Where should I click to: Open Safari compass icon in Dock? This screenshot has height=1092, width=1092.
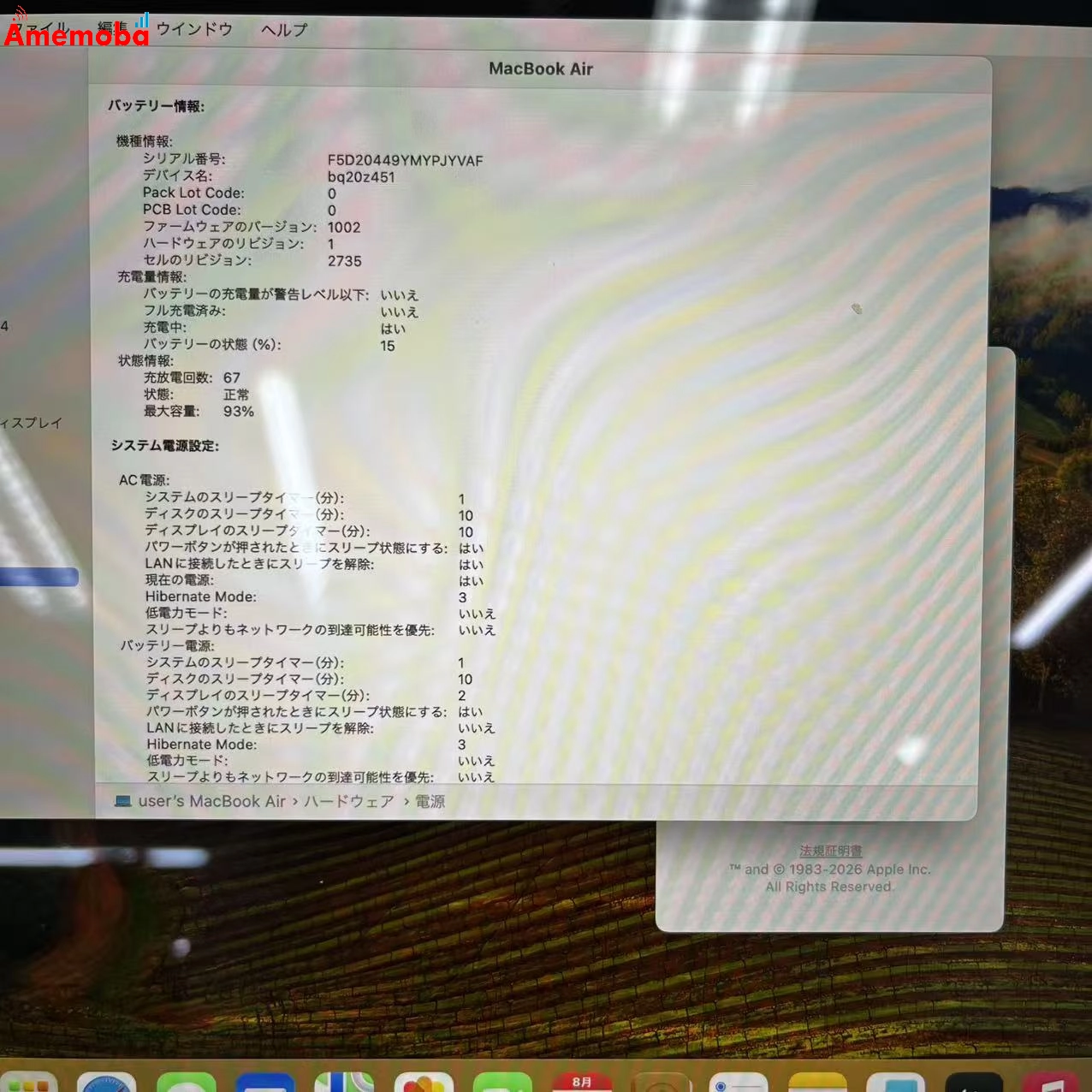click(106, 1082)
